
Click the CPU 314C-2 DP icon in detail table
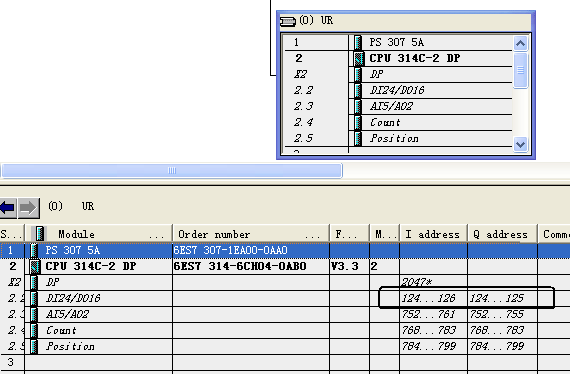pos(35,266)
